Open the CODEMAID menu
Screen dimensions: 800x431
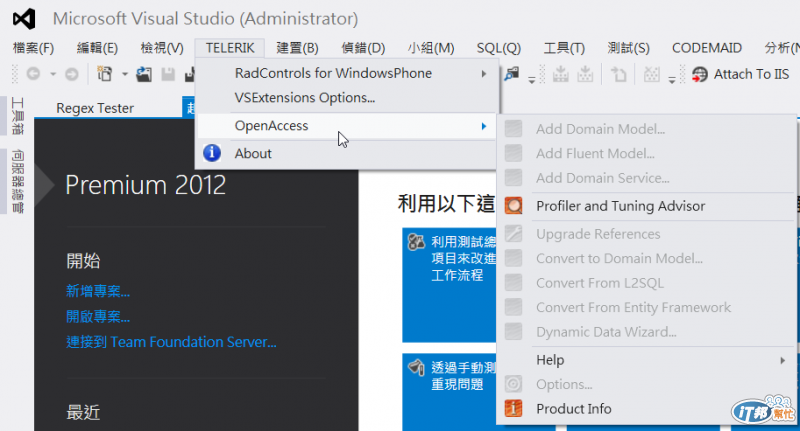coord(707,48)
